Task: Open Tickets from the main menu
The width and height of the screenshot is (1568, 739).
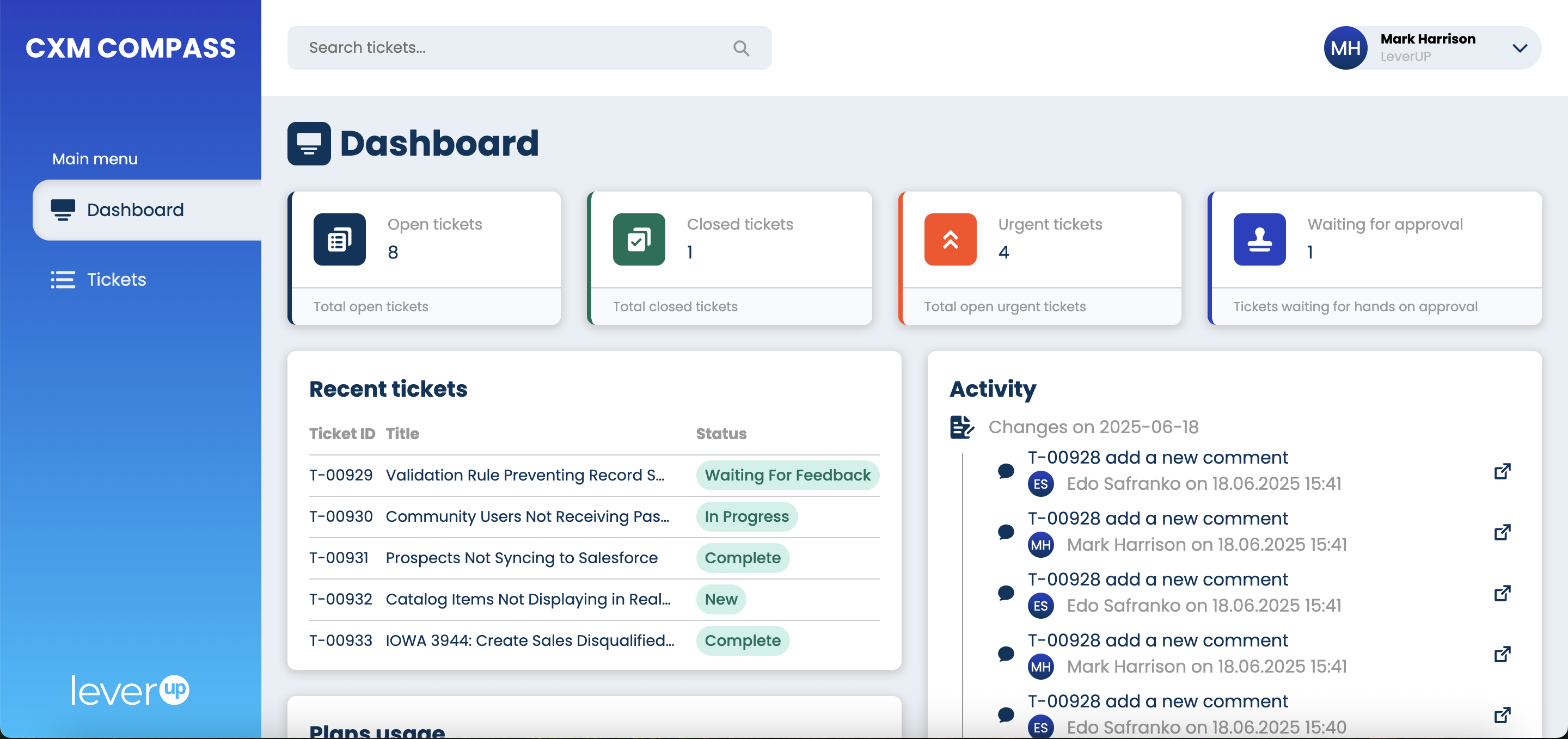Action: click(117, 279)
